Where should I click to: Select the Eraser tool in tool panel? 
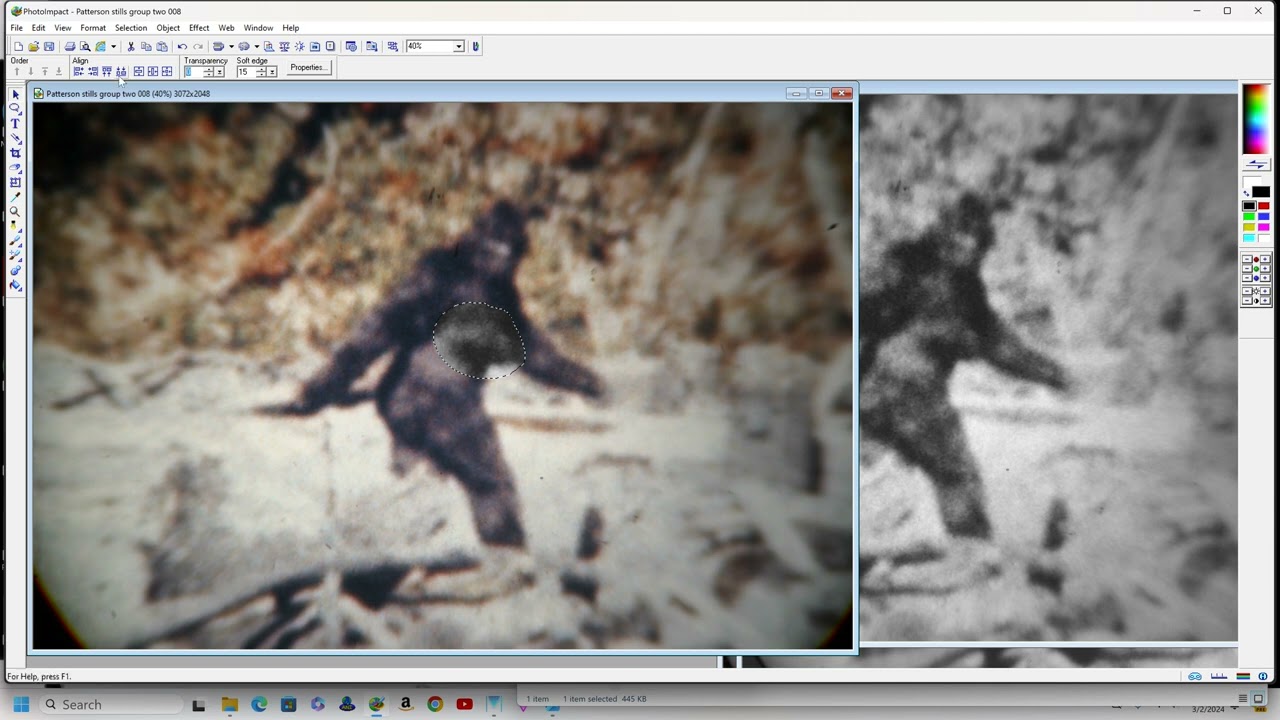tap(15, 167)
